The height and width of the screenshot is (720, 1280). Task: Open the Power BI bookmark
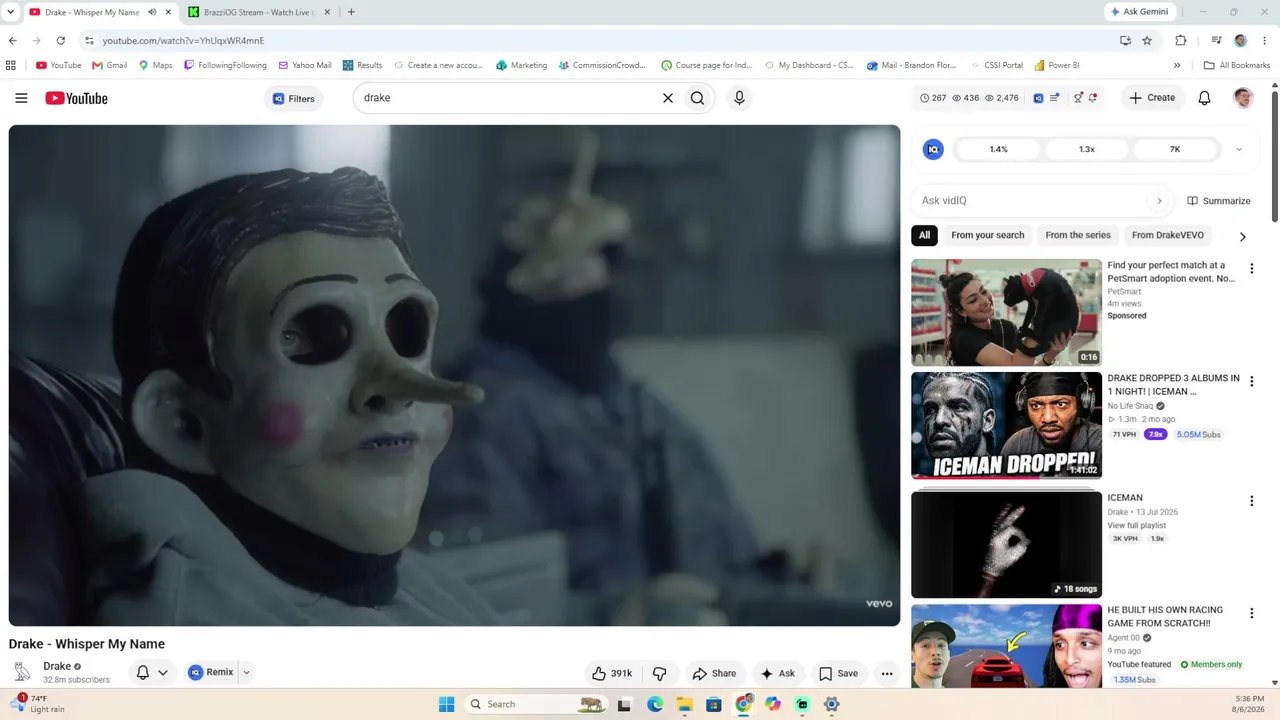(x=1056, y=65)
